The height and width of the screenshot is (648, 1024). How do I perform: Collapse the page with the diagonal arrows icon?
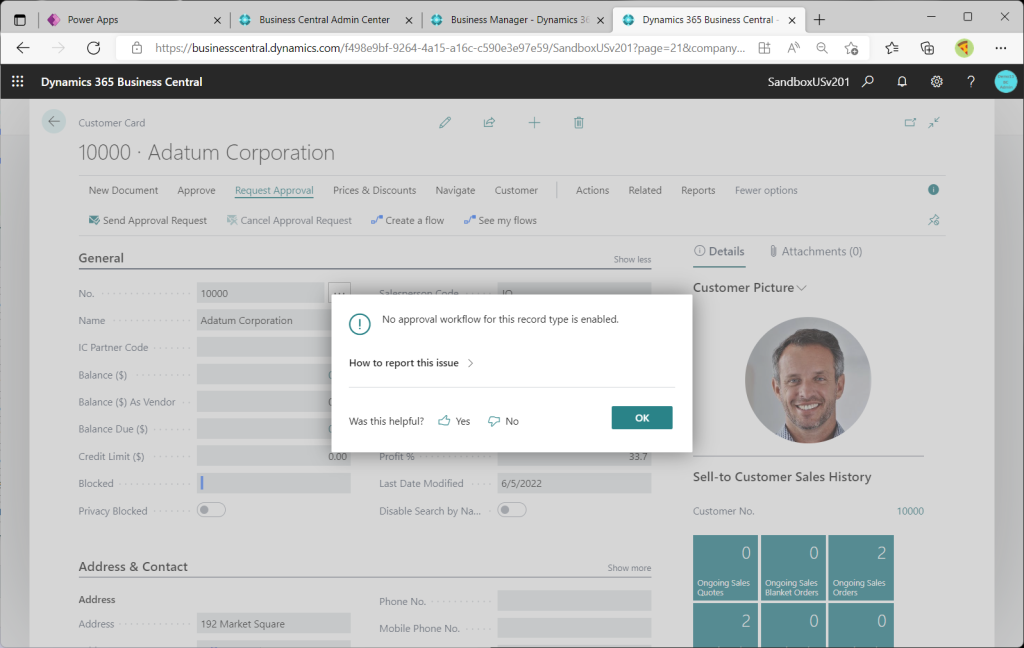[x=935, y=122]
